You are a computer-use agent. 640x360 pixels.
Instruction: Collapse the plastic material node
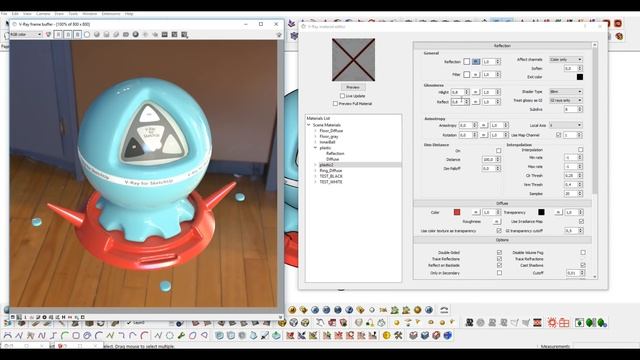click(x=316, y=148)
